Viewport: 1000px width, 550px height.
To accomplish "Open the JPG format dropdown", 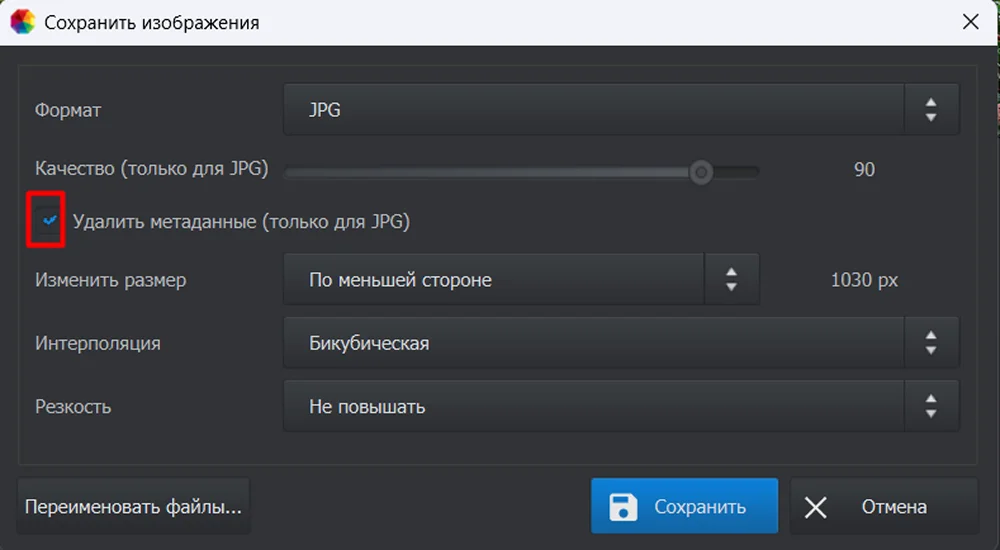I will click(621, 110).
